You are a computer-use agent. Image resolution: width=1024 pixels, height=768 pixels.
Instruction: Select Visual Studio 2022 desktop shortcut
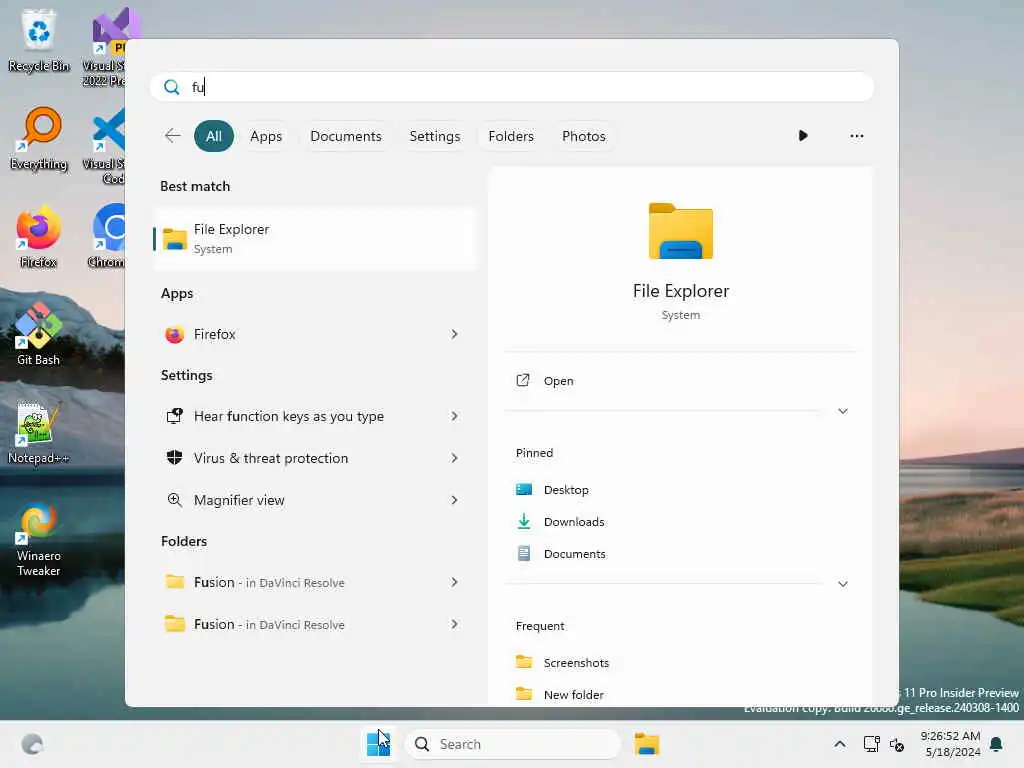tap(104, 48)
